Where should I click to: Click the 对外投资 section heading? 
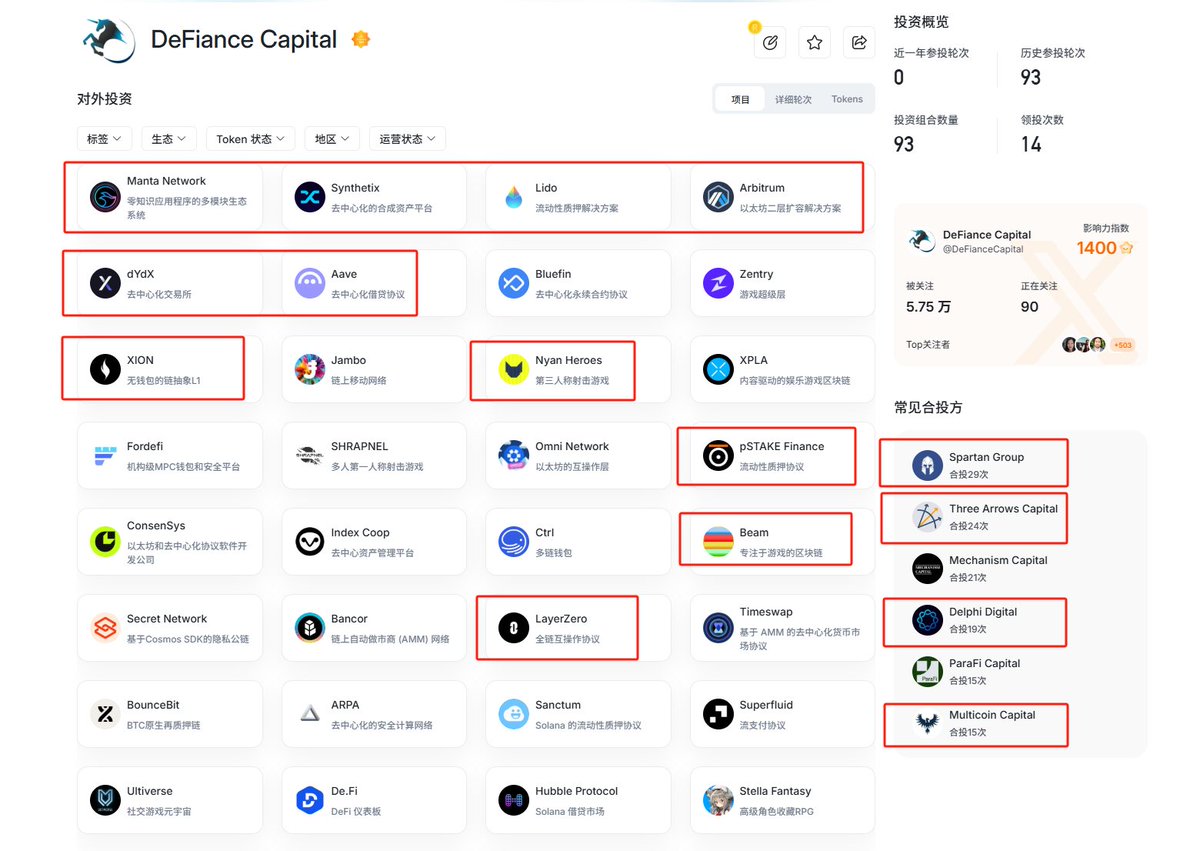pos(105,99)
